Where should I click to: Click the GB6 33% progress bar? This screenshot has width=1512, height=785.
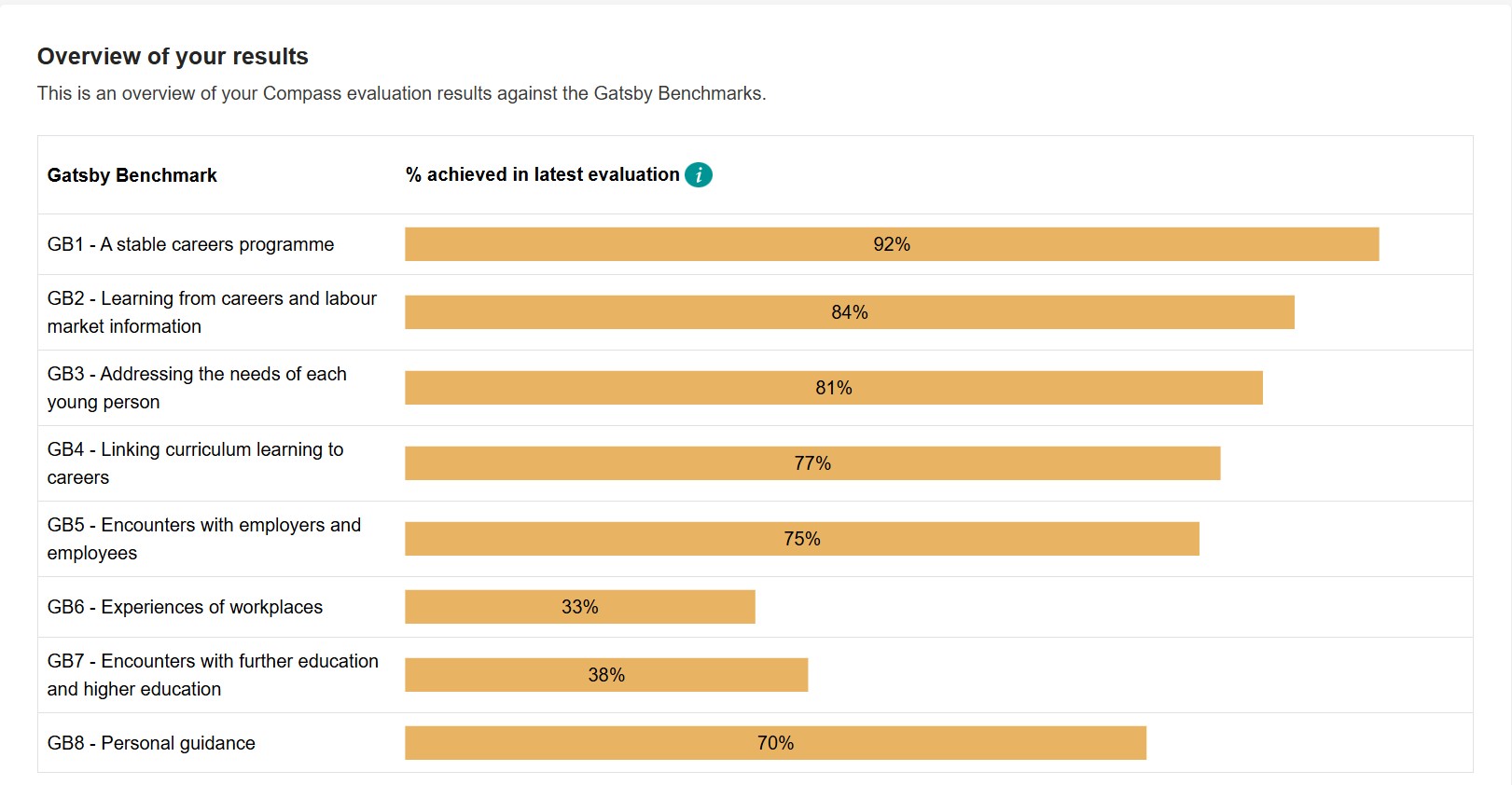[579, 607]
